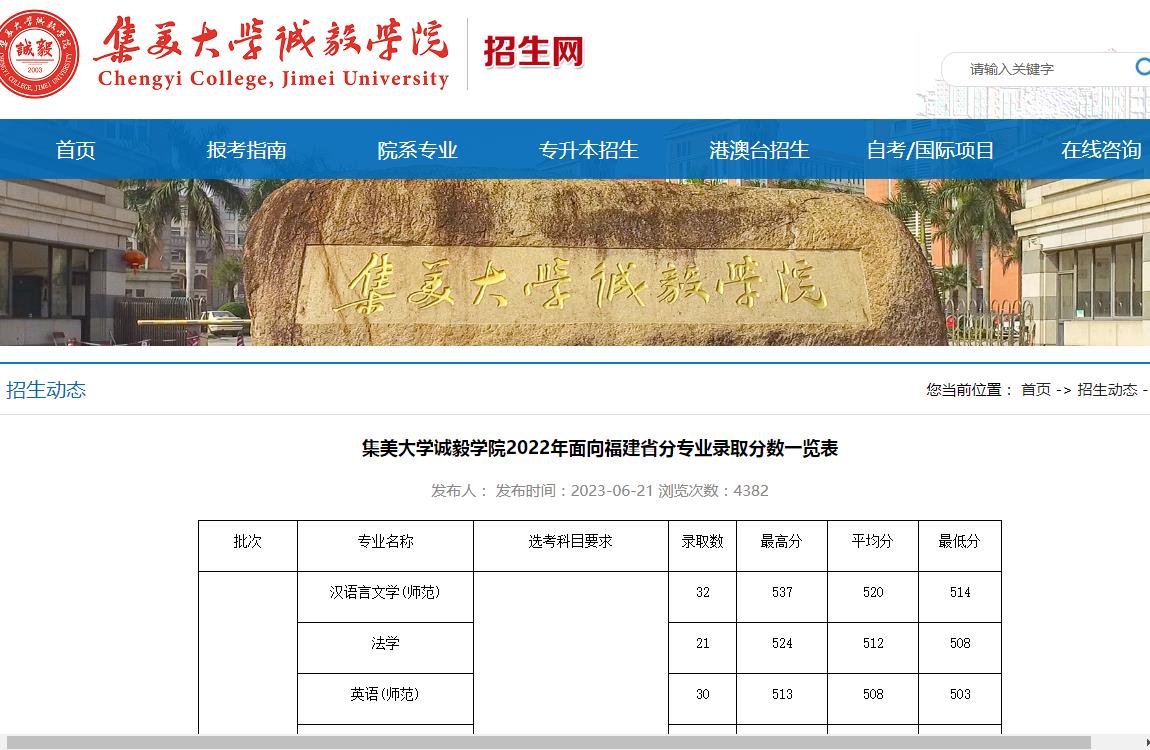Click the 首页 breadcrumb link
The height and width of the screenshot is (750, 1150).
[x=1036, y=390]
